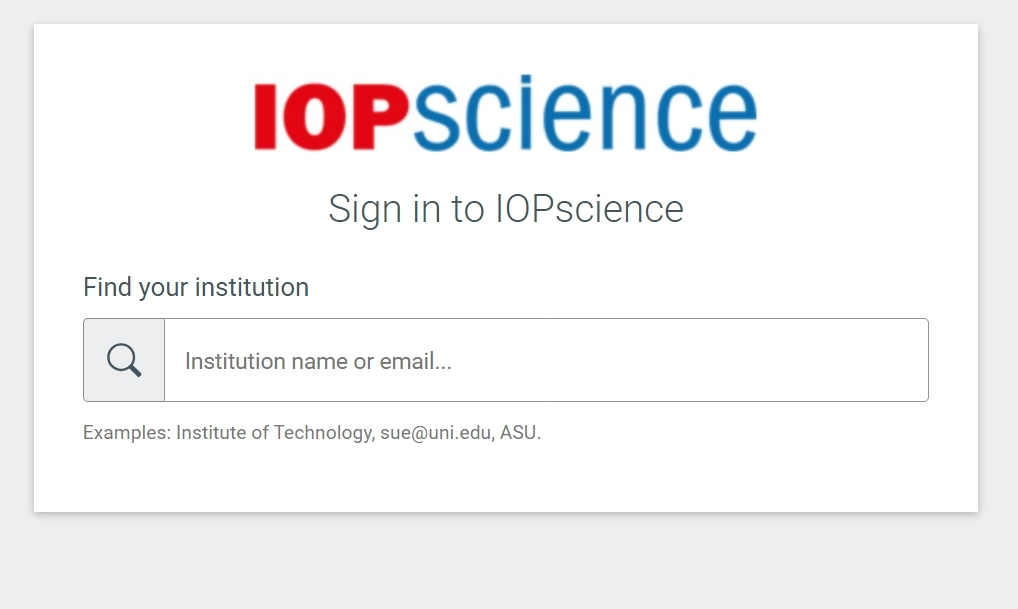Click the blue 'science' word in the logo
Screen dimensions: 1018x609
(584, 114)
